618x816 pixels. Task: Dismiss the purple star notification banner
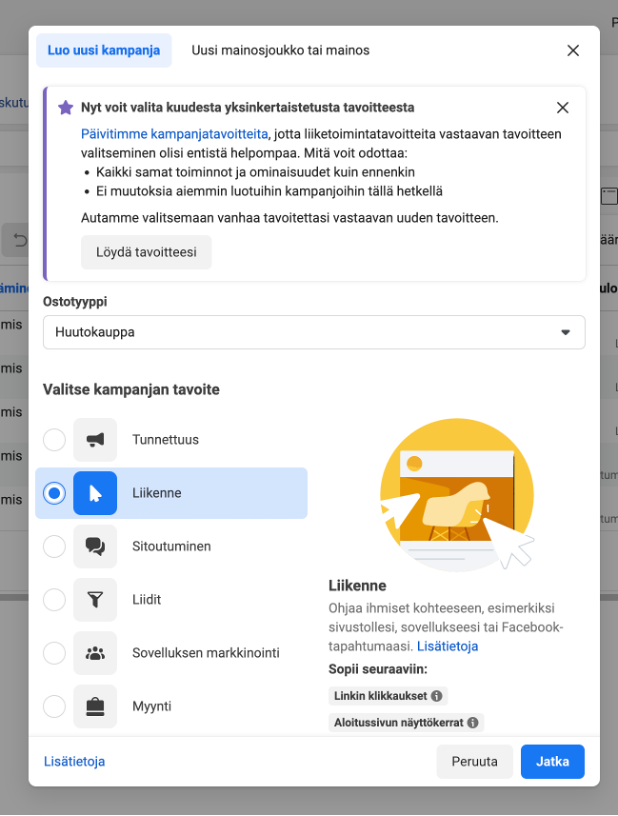pyautogui.click(x=563, y=108)
